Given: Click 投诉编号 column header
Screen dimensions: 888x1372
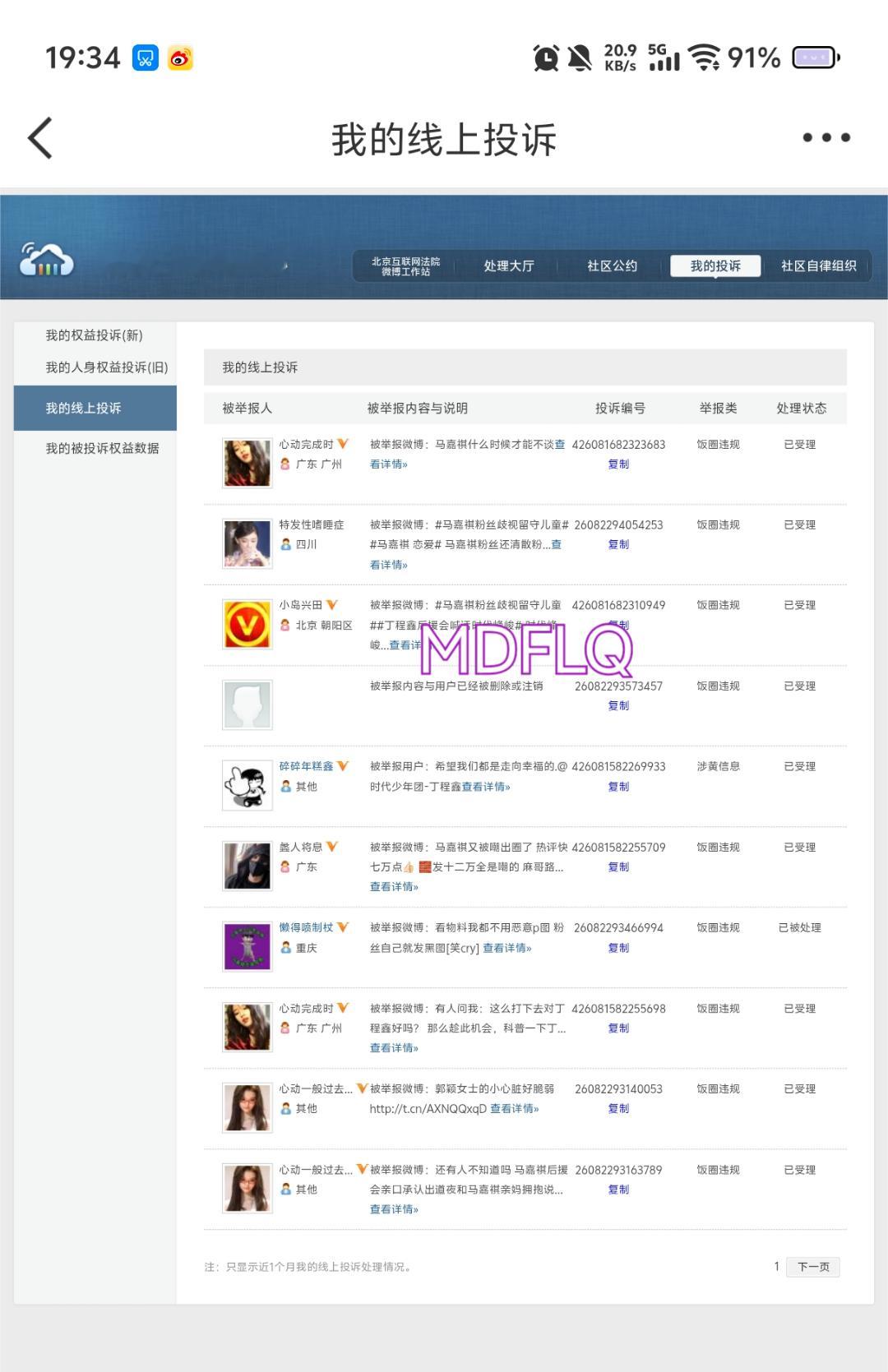Looking at the screenshot, I should 620,408.
